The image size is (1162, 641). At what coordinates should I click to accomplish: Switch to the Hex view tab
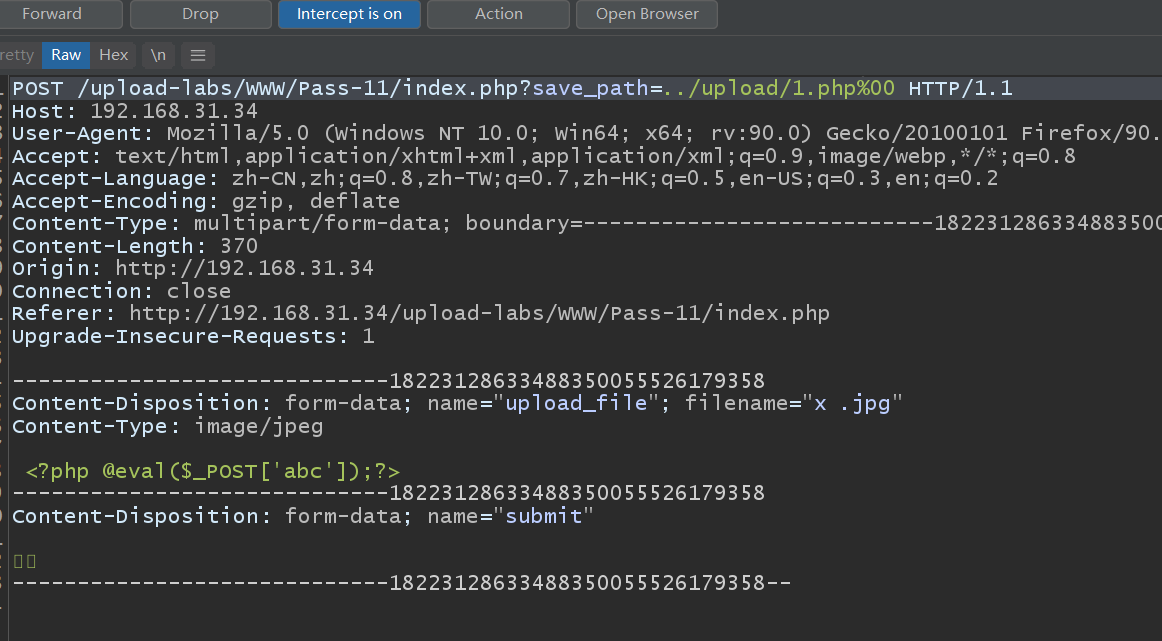[x=113, y=55]
